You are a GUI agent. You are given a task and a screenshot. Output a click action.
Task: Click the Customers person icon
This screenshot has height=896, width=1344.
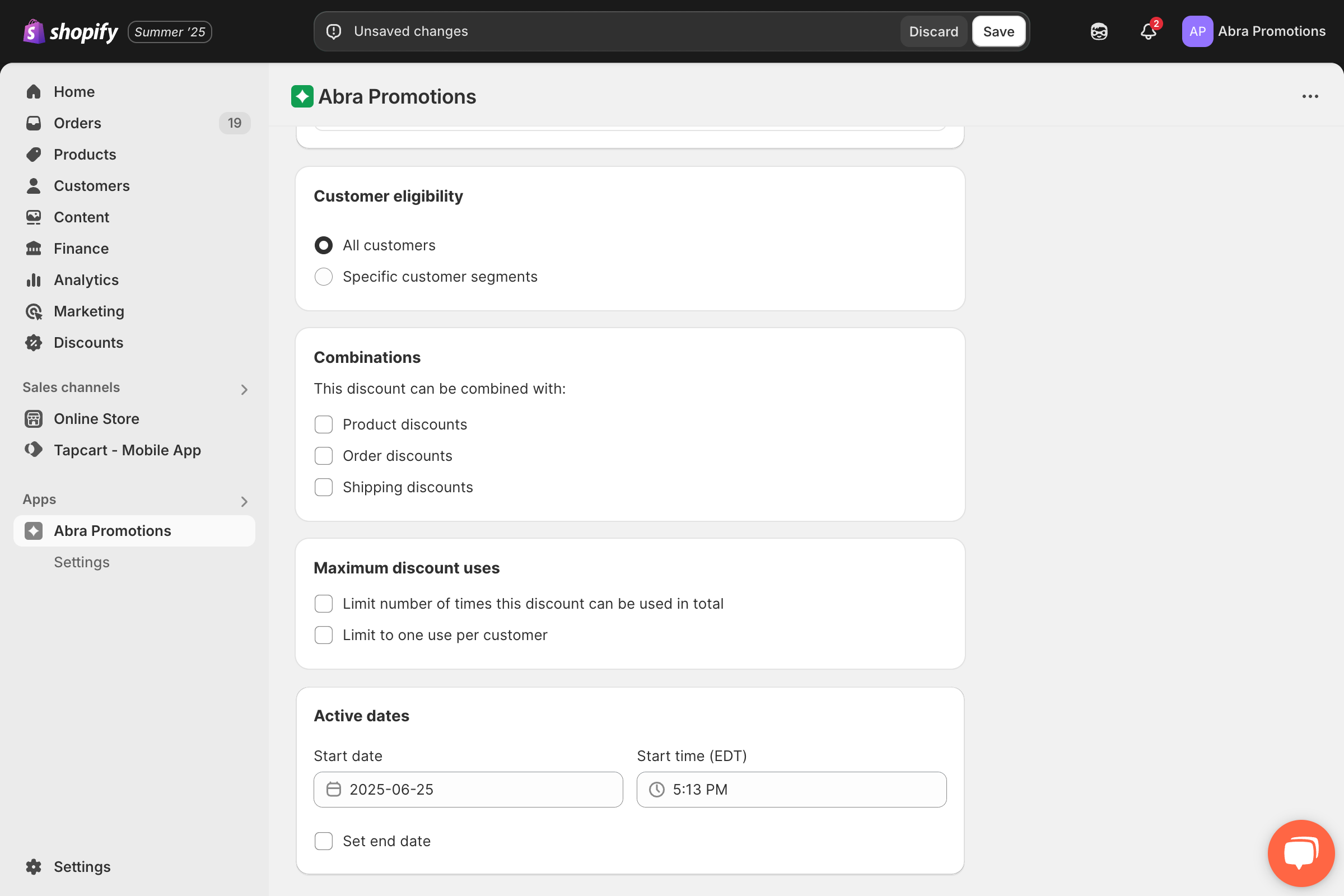click(34, 186)
